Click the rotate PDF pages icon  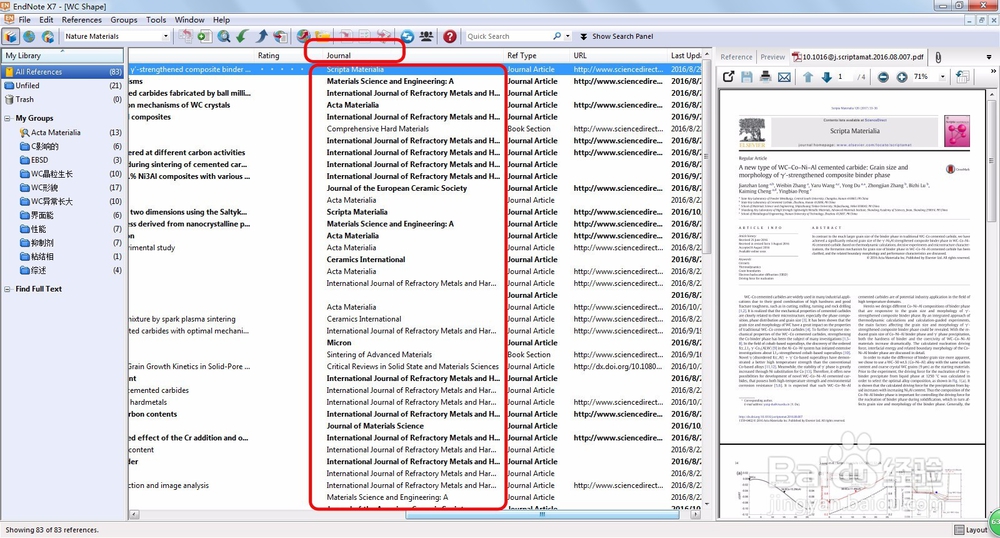coord(962,77)
